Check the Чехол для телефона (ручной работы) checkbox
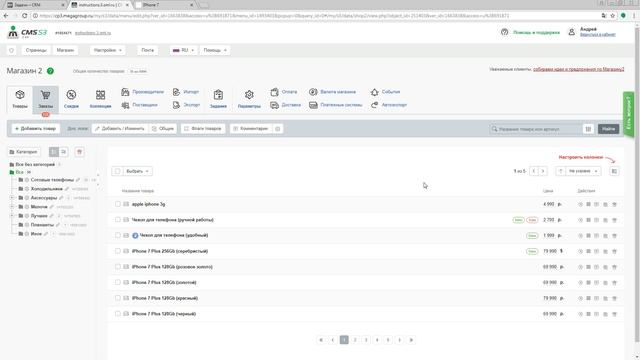This screenshot has height=360, width=640. pos(118,220)
